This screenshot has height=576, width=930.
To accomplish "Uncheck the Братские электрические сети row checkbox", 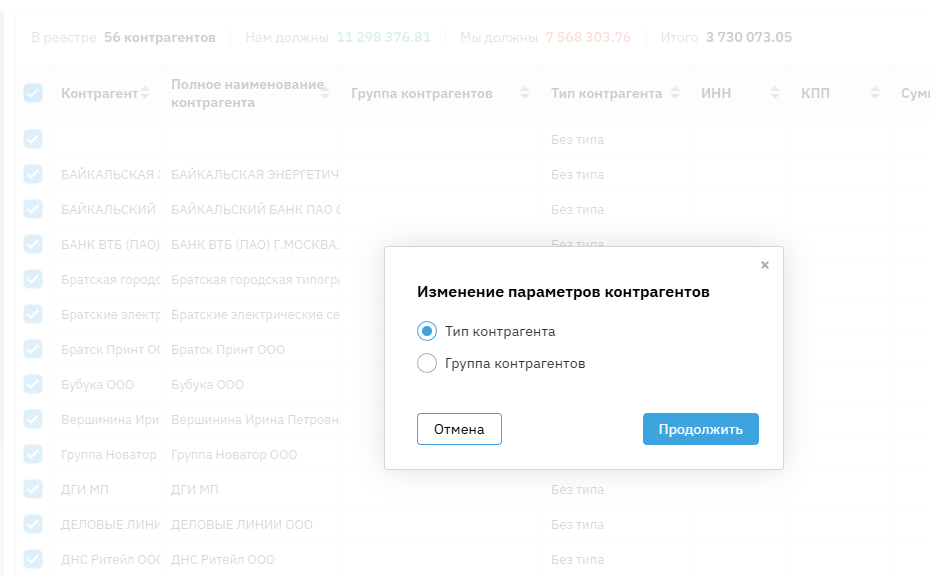I will point(33,314).
